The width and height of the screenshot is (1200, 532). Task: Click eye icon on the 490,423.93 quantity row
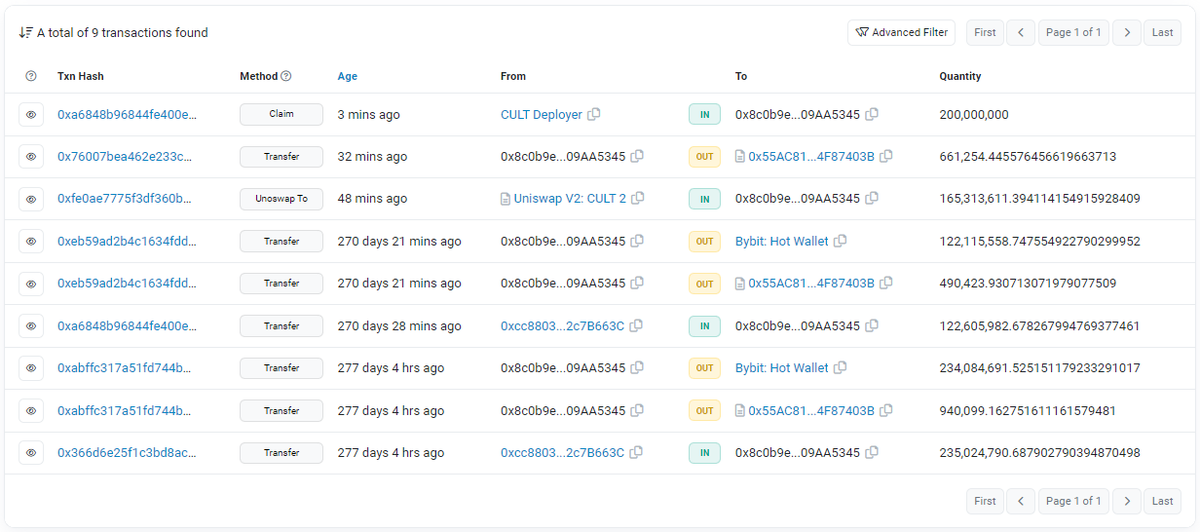tap(31, 284)
